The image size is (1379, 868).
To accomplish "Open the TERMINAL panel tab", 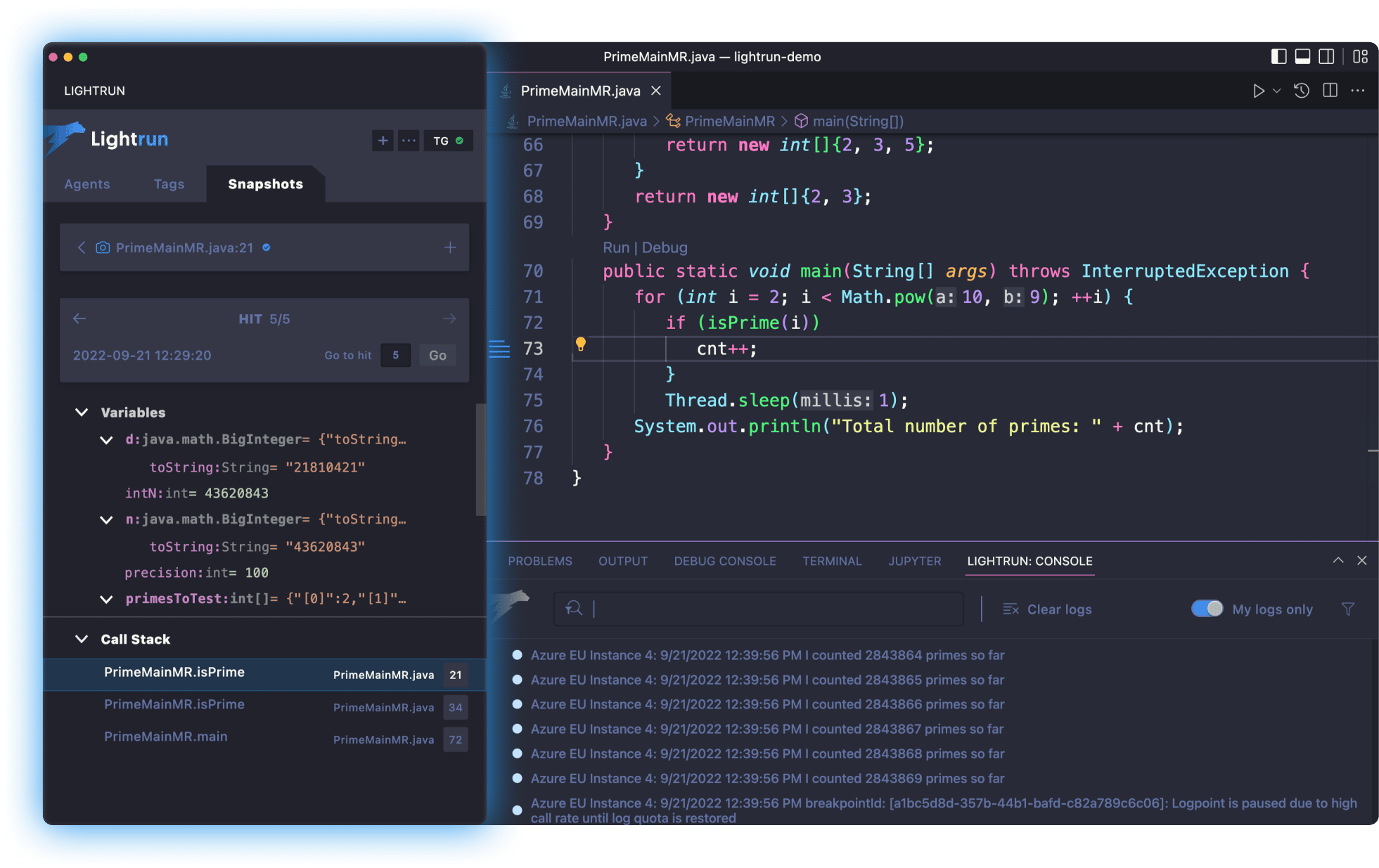I will (x=832, y=562).
